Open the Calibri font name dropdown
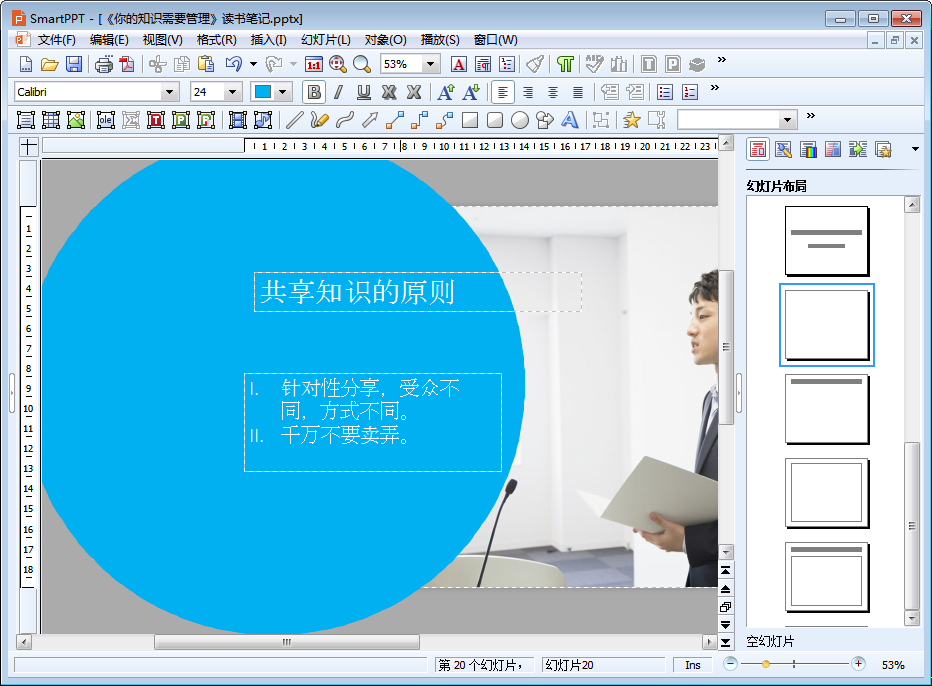The height and width of the screenshot is (686, 932). click(169, 92)
